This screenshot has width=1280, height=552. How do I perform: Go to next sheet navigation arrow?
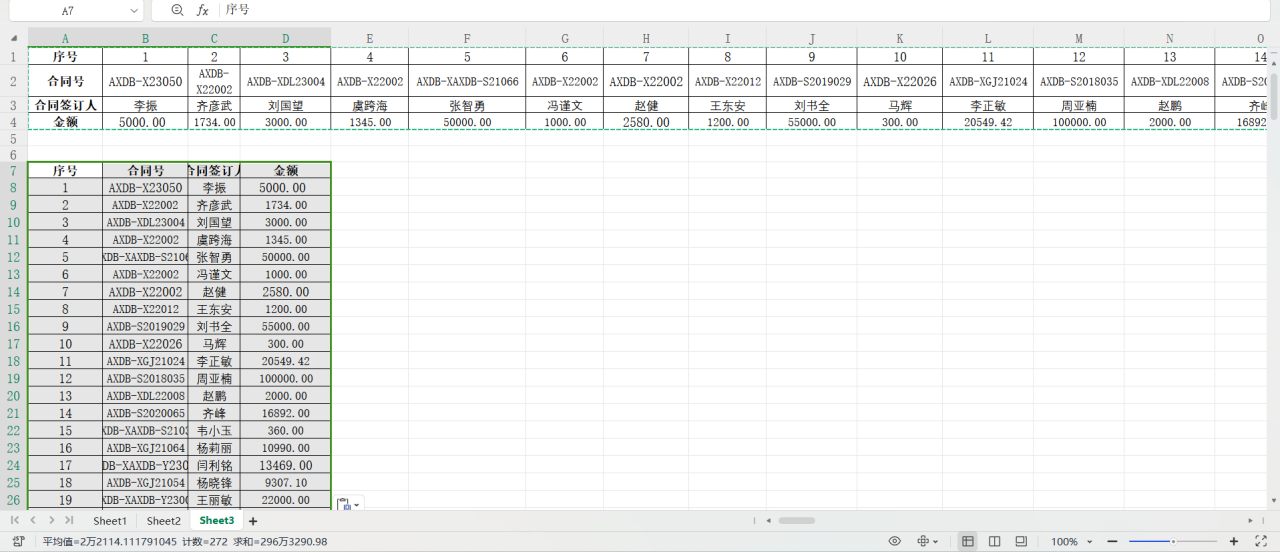pyautogui.click(x=50, y=521)
